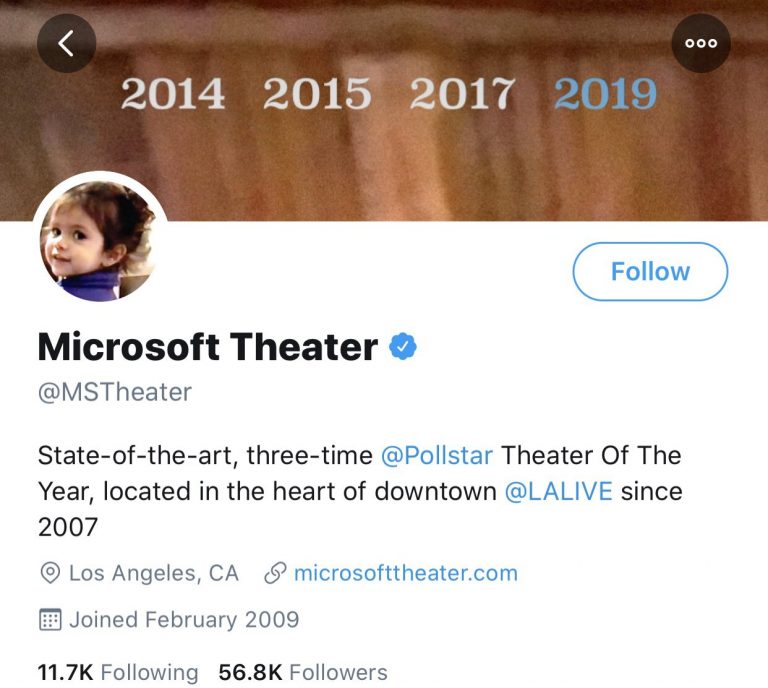Click the 2017 year in header banner
The width and height of the screenshot is (768, 688).
coord(461,95)
